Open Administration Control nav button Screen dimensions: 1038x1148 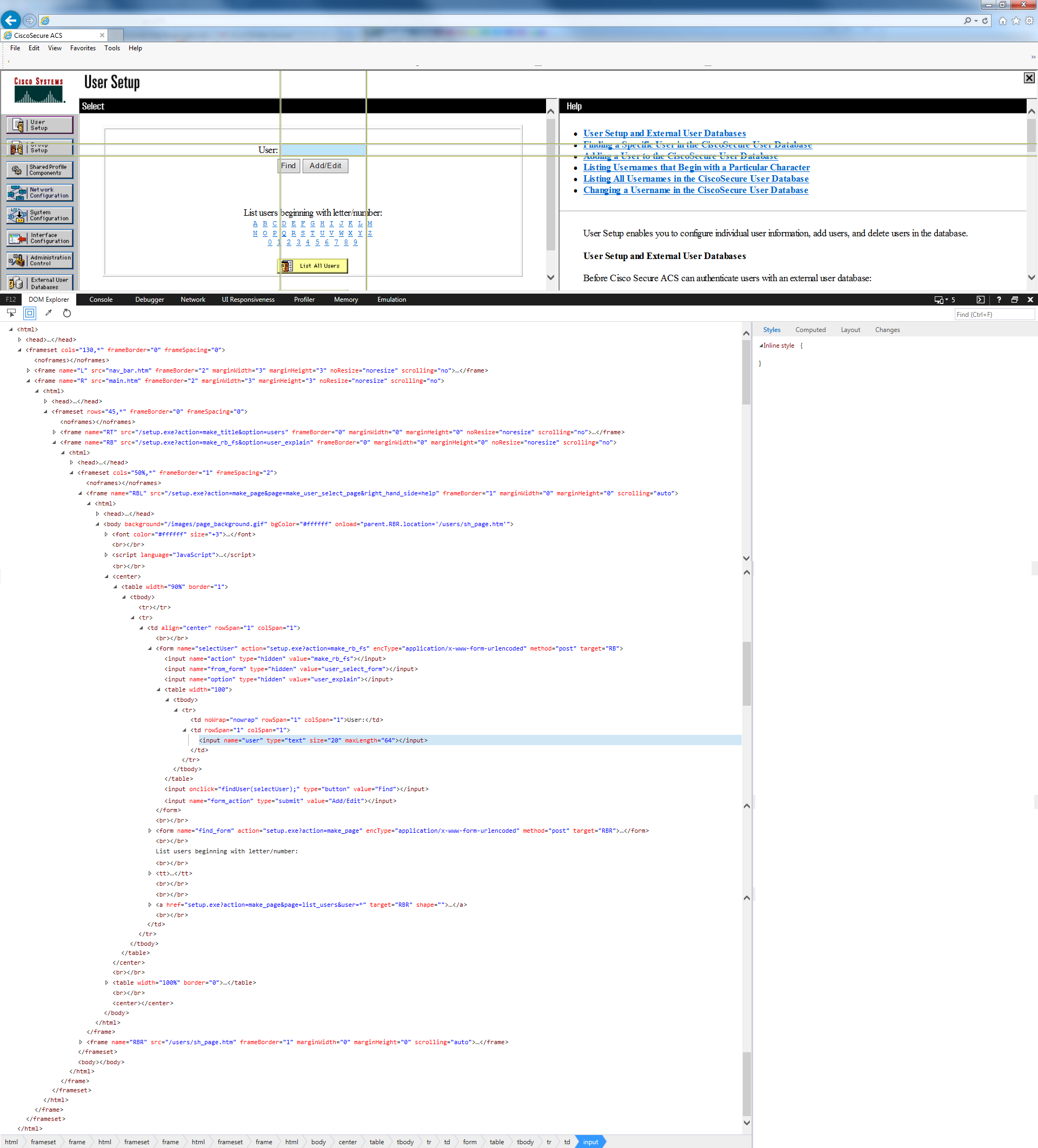point(40,260)
